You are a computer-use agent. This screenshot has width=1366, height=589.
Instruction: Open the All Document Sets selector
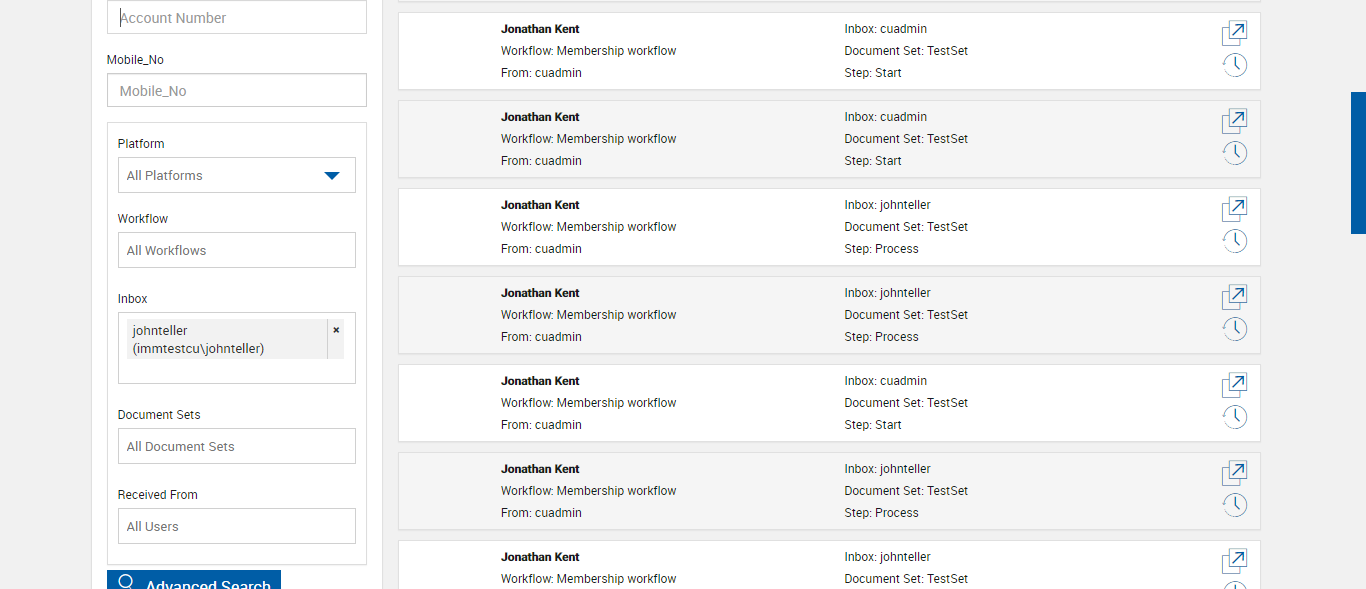(x=236, y=446)
